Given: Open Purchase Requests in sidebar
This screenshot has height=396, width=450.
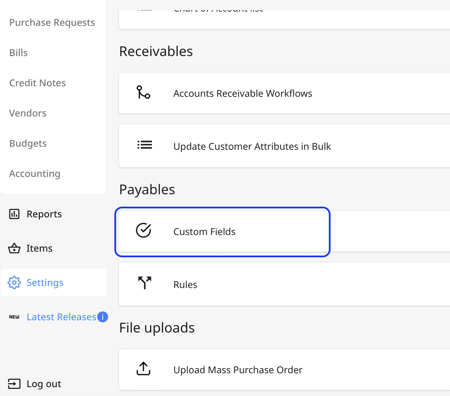Looking at the screenshot, I should pyautogui.click(x=52, y=23).
